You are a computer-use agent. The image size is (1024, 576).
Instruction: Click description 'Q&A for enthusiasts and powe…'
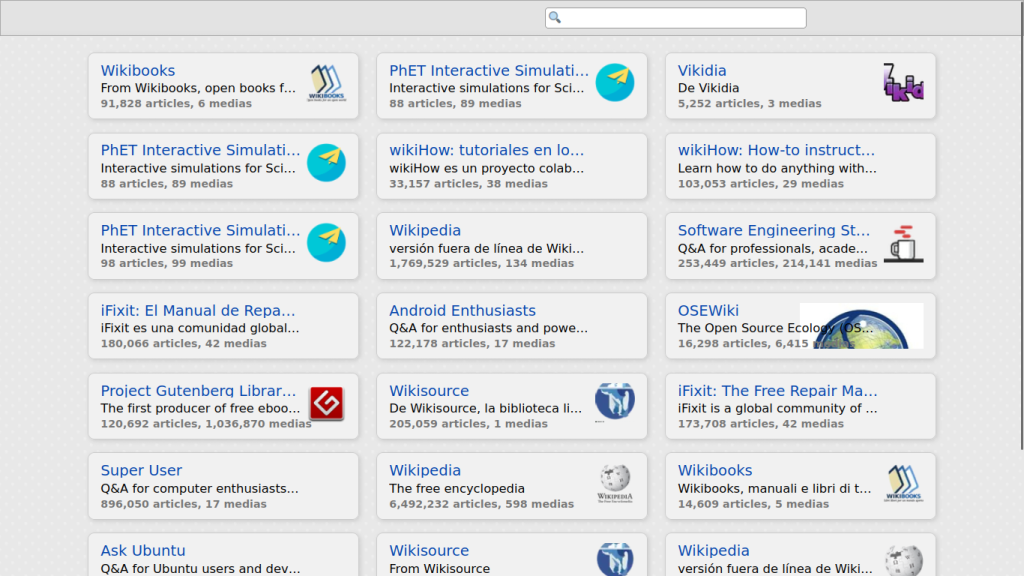coord(488,328)
